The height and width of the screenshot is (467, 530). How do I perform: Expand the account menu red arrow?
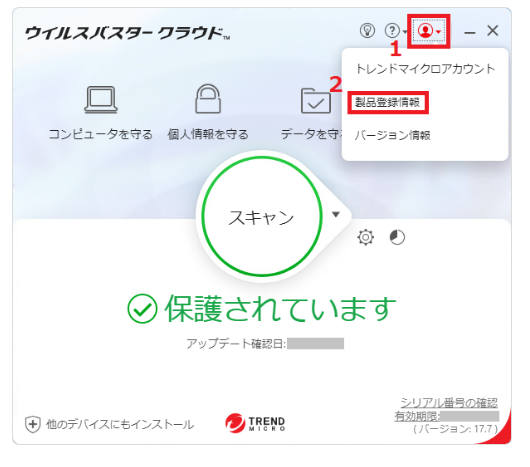pos(438,32)
